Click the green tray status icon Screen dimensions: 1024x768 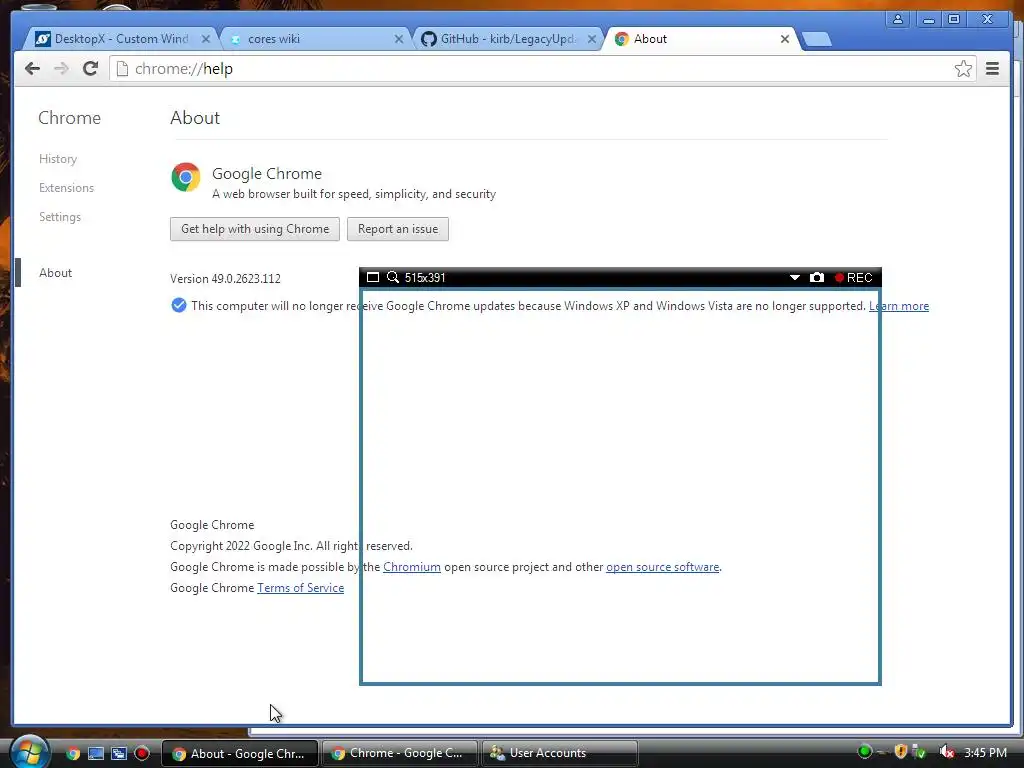click(864, 752)
